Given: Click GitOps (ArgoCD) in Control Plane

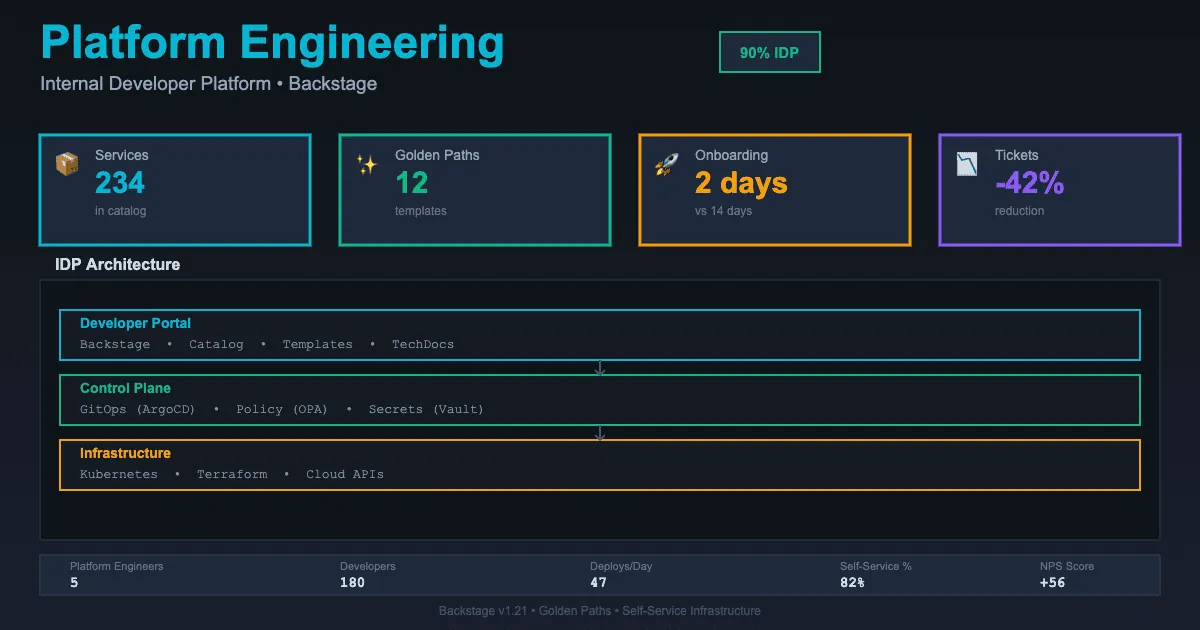Looking at the screenshot, I should click(x=138, y=409).
